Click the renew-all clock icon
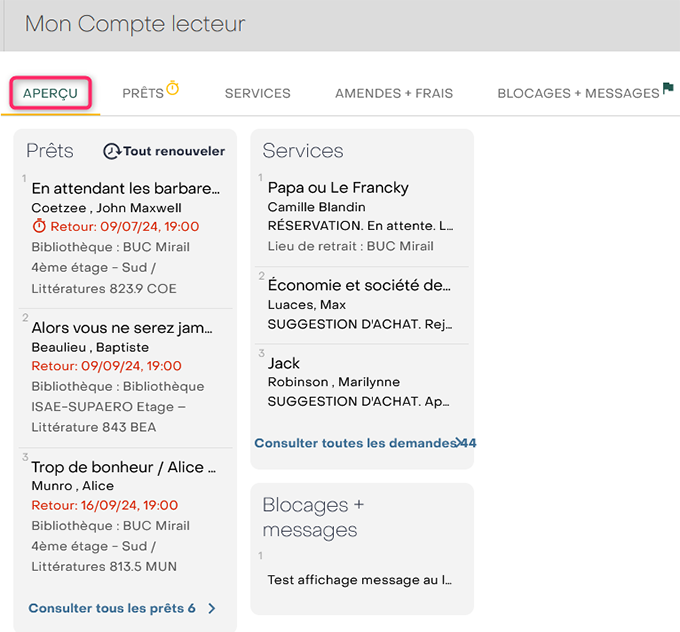The image size is (680, 632). (x=112, y=151)
